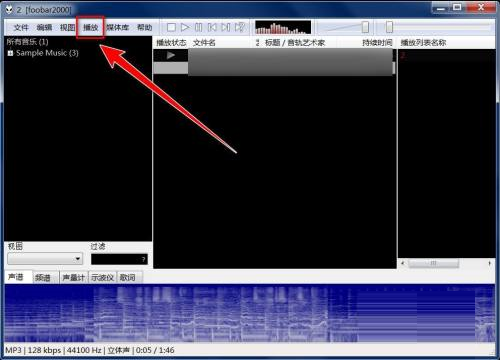Click the playlist panel horizontal scrollbar thumb

[x=433, y=263]
